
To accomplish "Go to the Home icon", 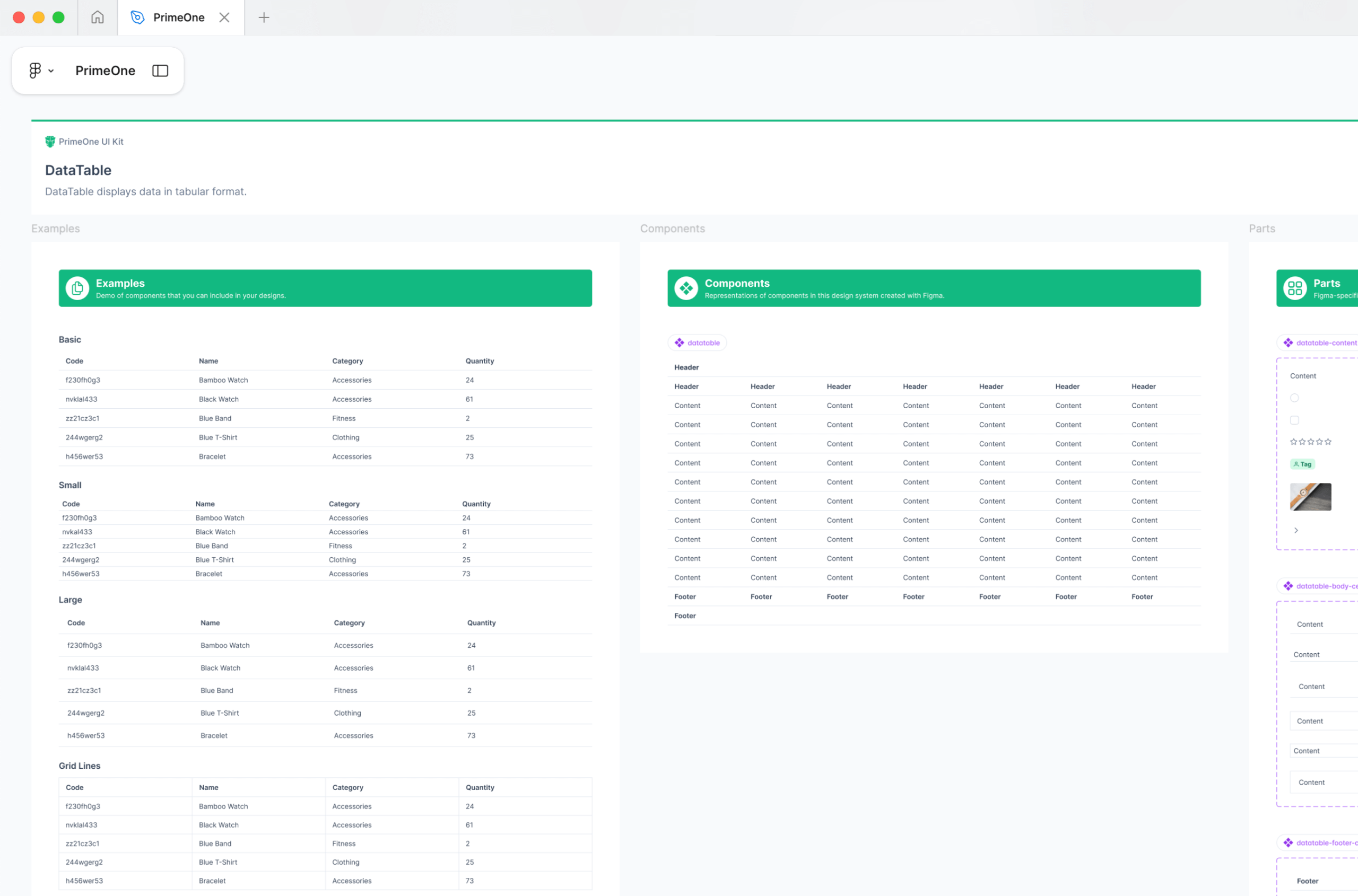I will click(97, 17).
